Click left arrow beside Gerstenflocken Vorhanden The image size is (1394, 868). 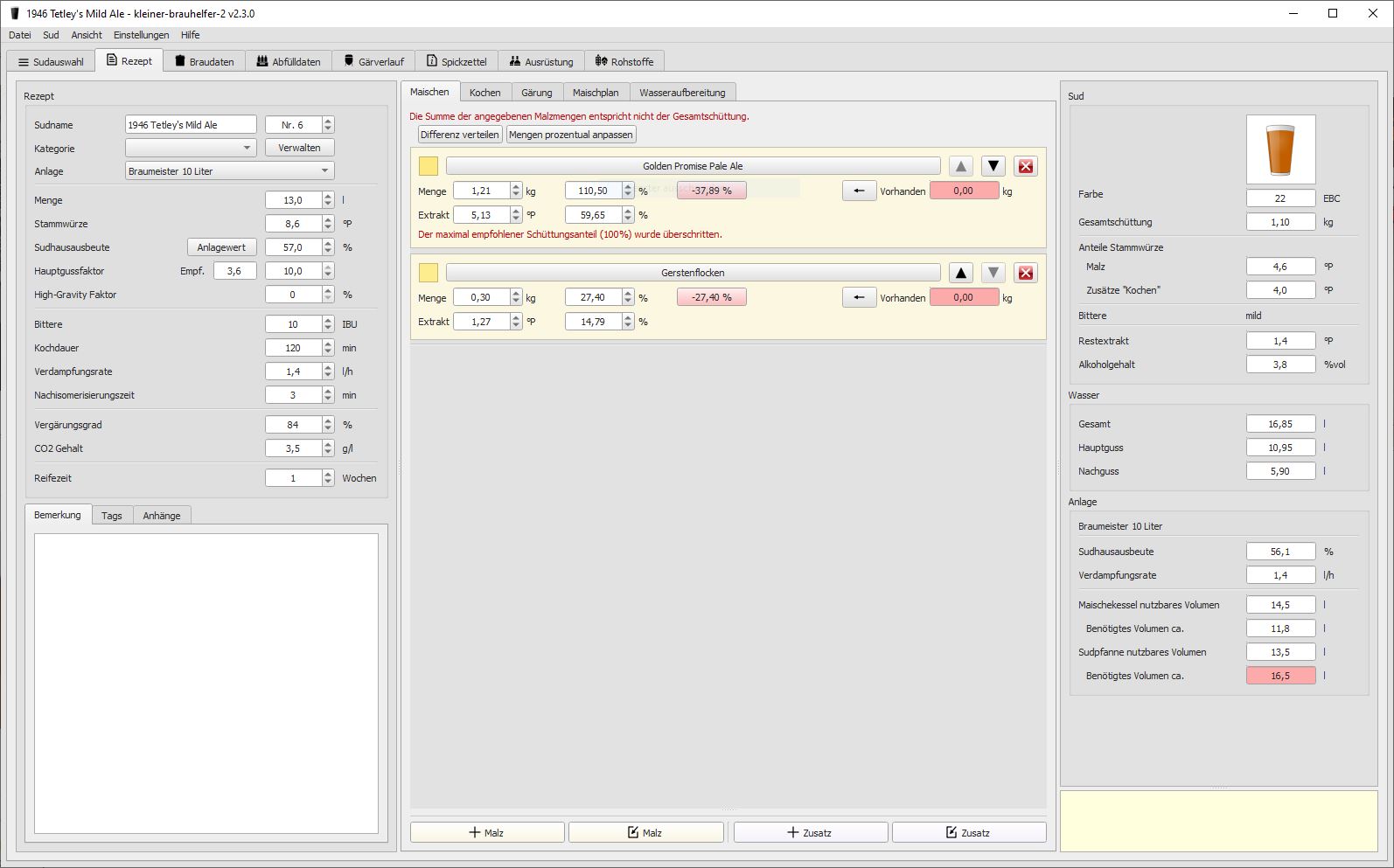point(859,297)
